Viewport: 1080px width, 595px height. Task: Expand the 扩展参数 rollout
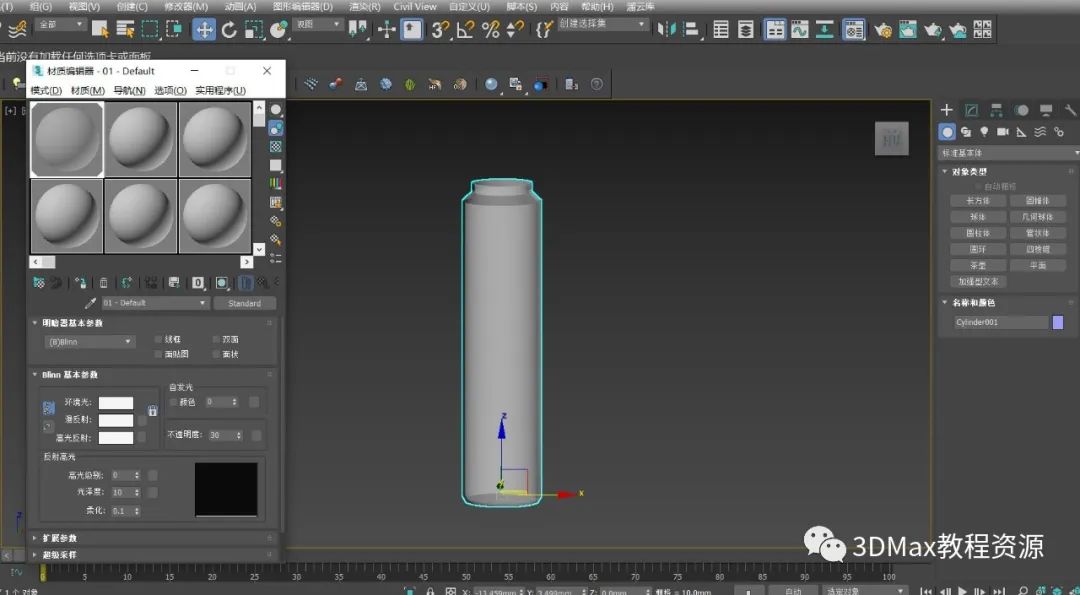(x=59, y=538)
